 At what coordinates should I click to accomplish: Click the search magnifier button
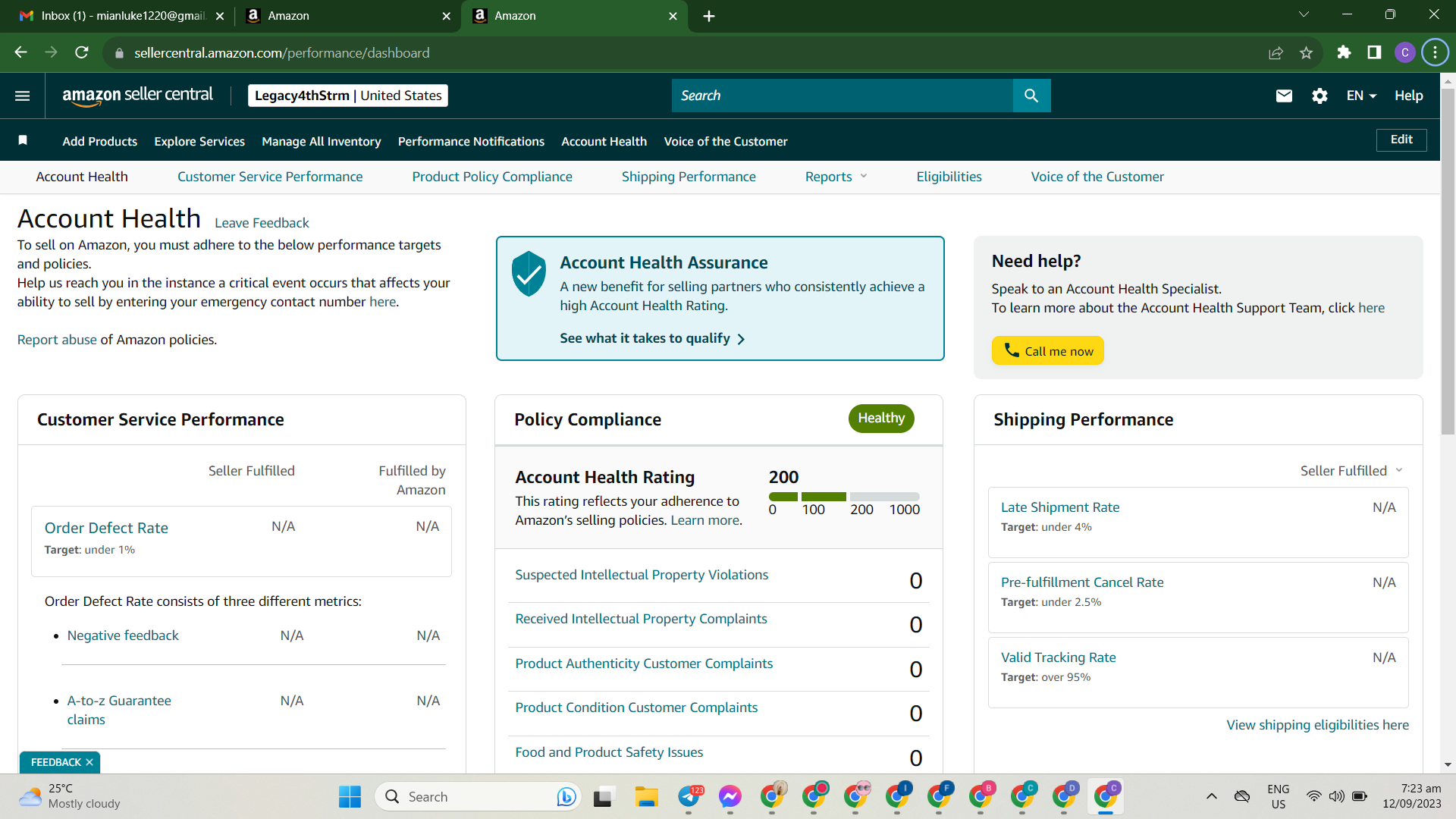click(1031, 96)
